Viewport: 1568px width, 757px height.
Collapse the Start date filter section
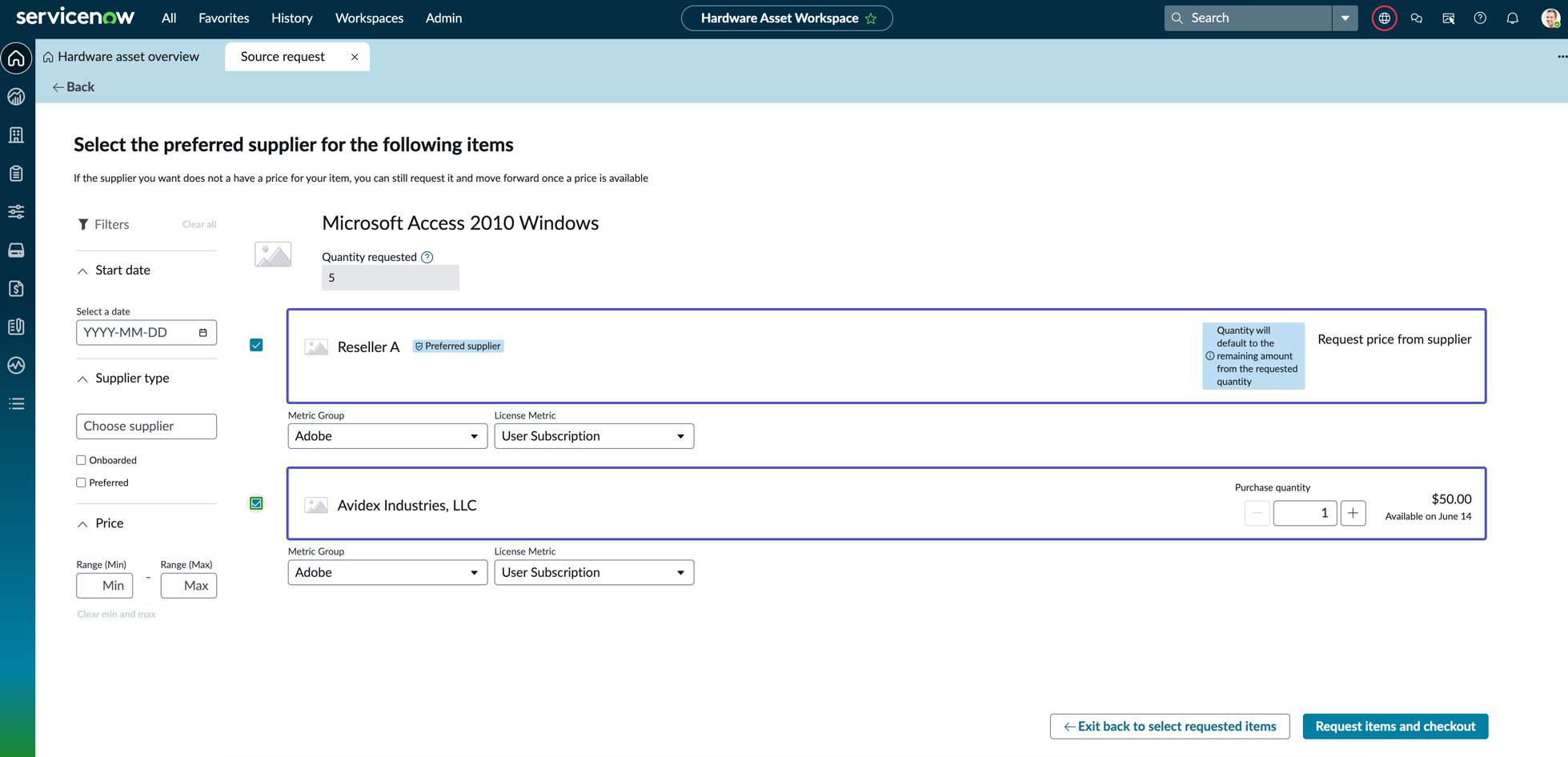coord(82,271)
